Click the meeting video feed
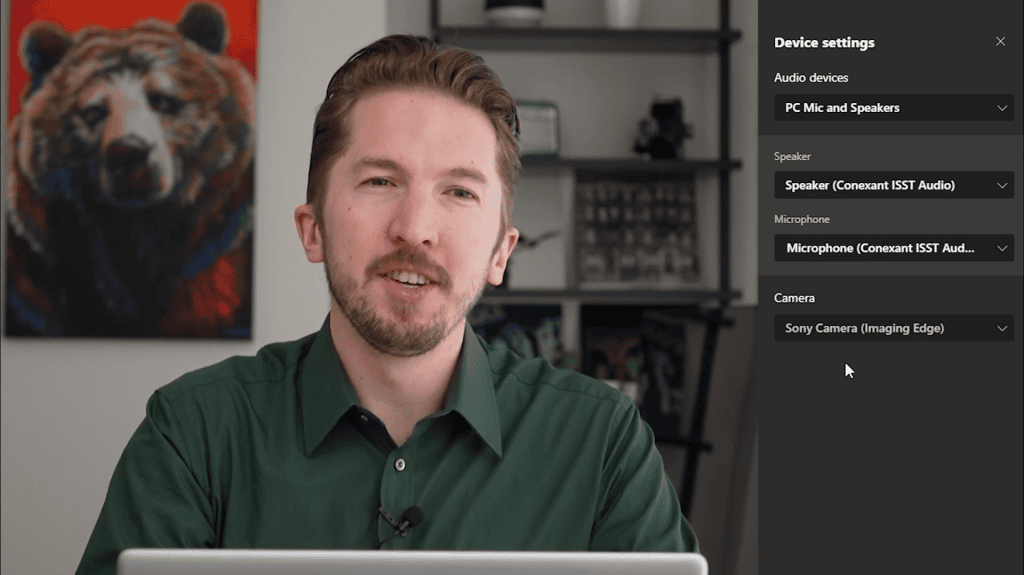1024x575 pixels. tap(379, 288)
